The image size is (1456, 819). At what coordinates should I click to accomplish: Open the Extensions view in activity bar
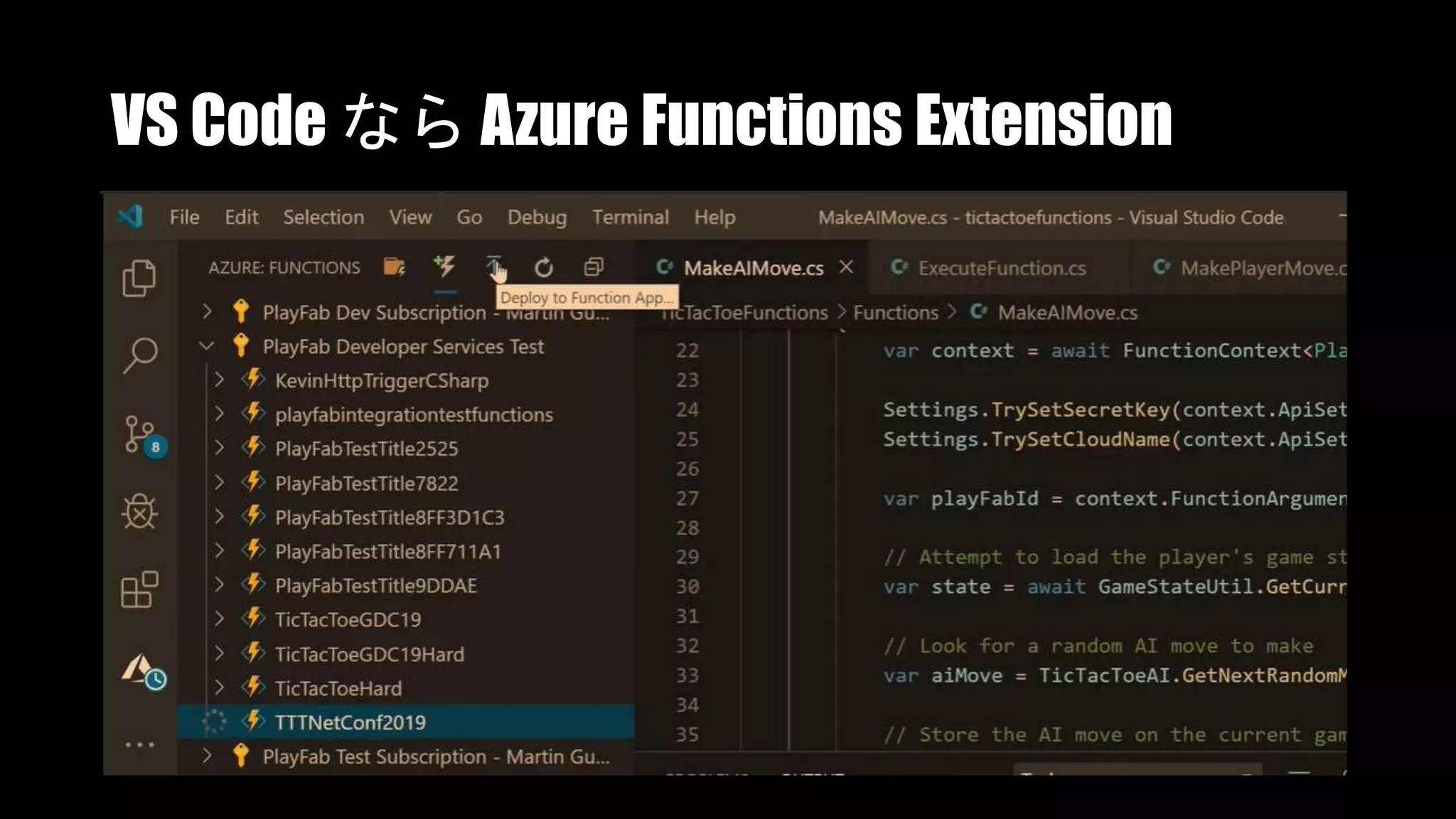(139, 589)
